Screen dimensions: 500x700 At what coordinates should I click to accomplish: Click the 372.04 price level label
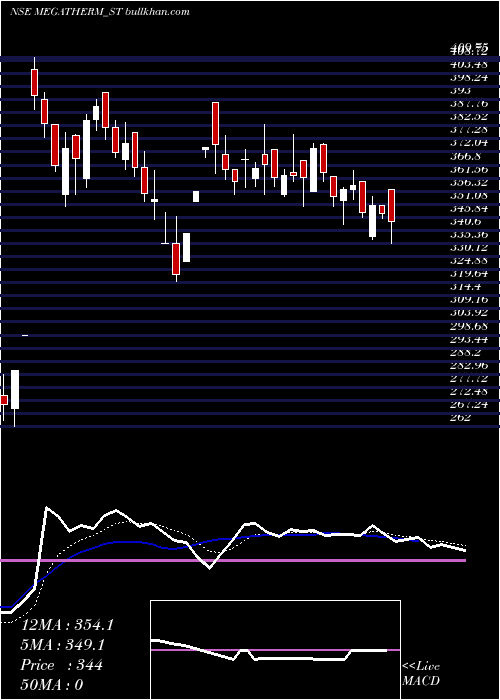[469, 143]
